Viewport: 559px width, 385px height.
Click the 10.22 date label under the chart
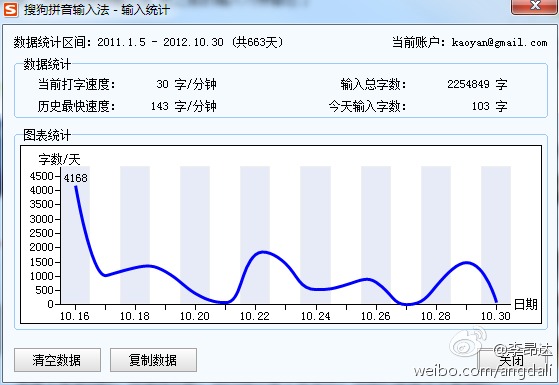point(255,316)
